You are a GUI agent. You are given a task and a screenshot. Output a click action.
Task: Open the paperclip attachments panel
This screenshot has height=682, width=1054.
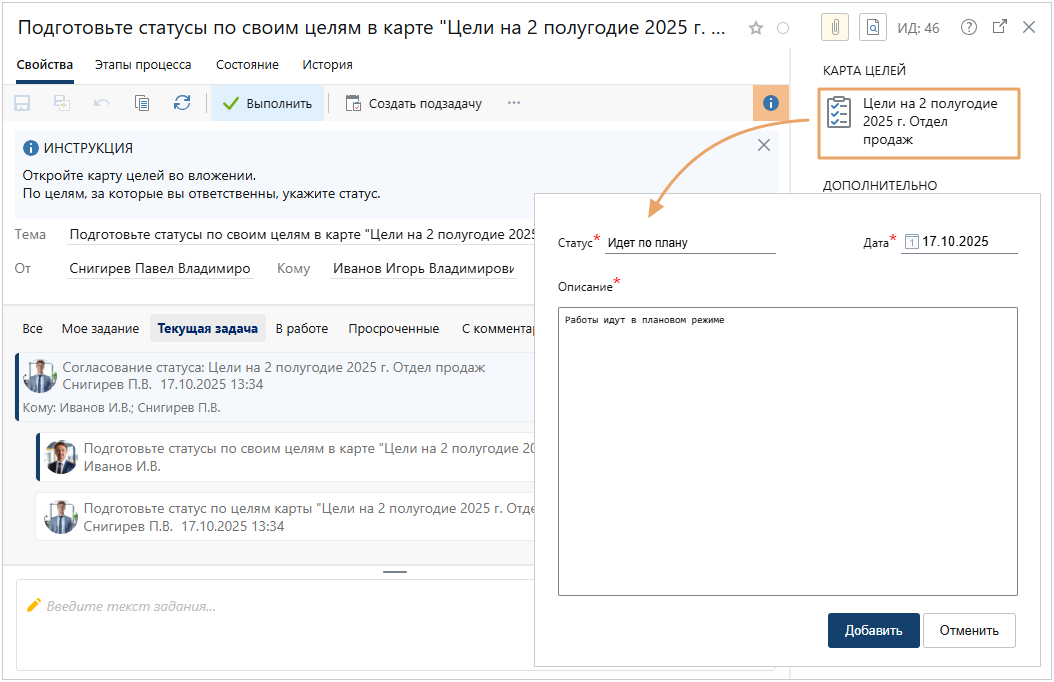coord(835,28)
